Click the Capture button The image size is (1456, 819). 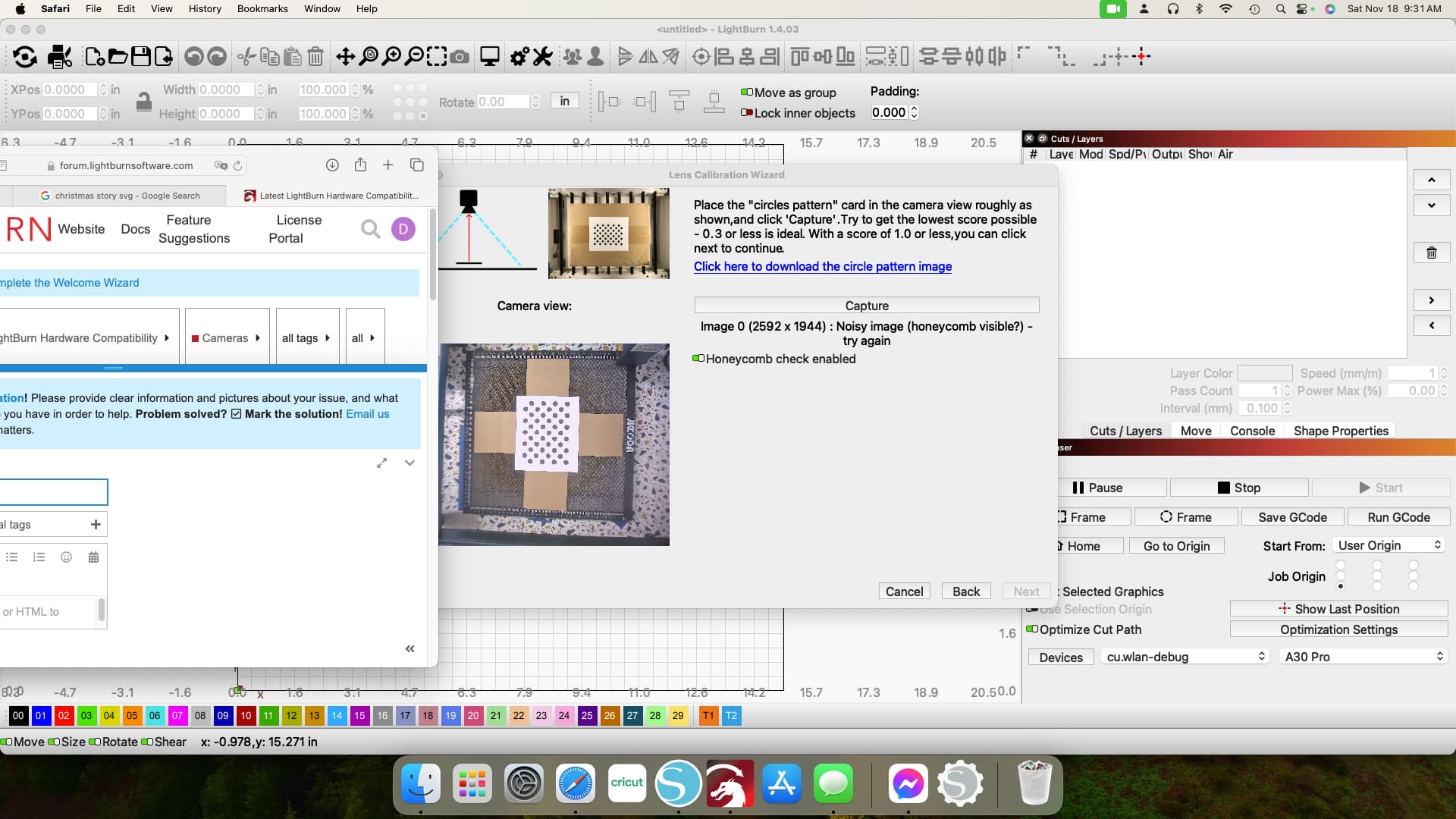click(x=866, y=306)
